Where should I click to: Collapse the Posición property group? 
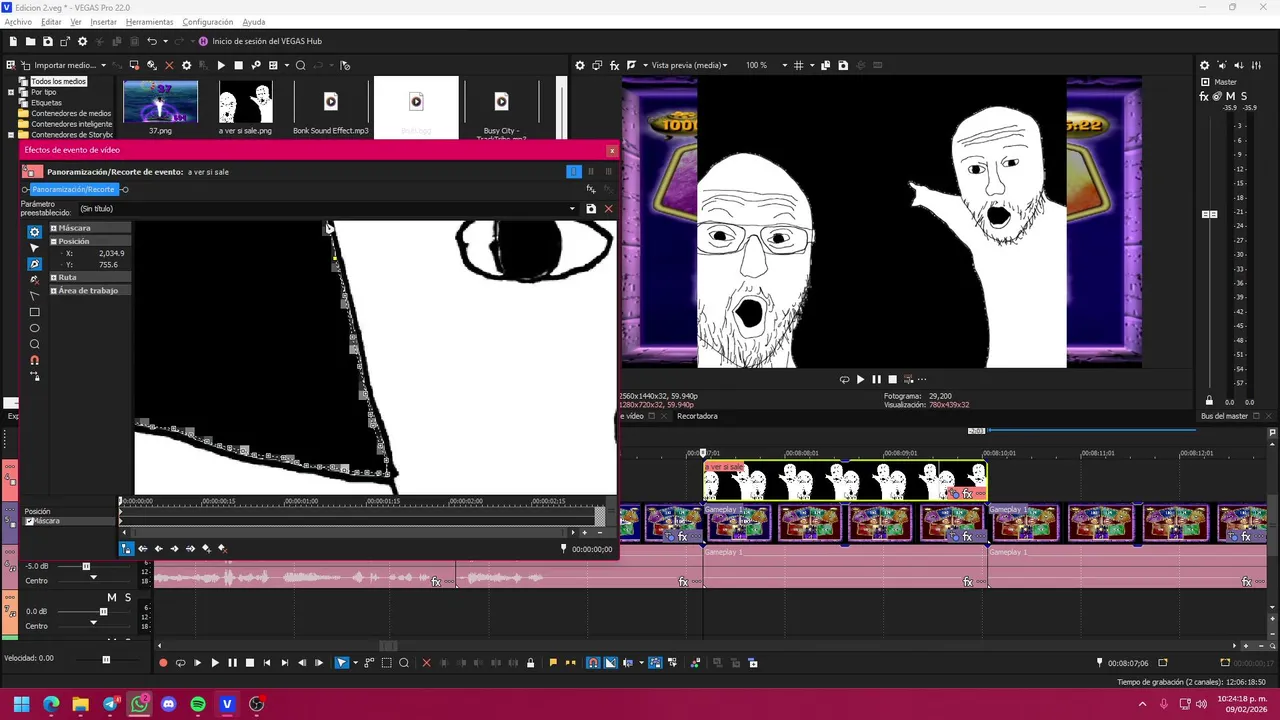[x=53, y=241]
